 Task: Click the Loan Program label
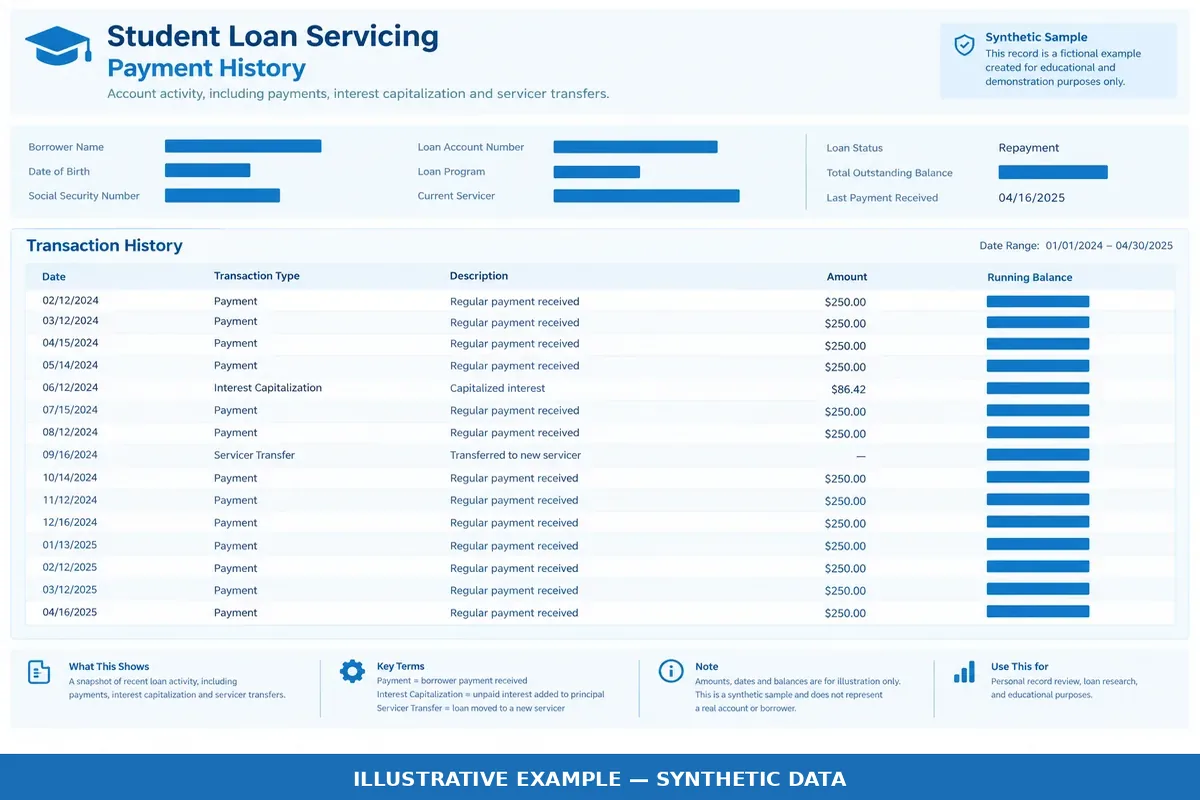pos(451,171)
